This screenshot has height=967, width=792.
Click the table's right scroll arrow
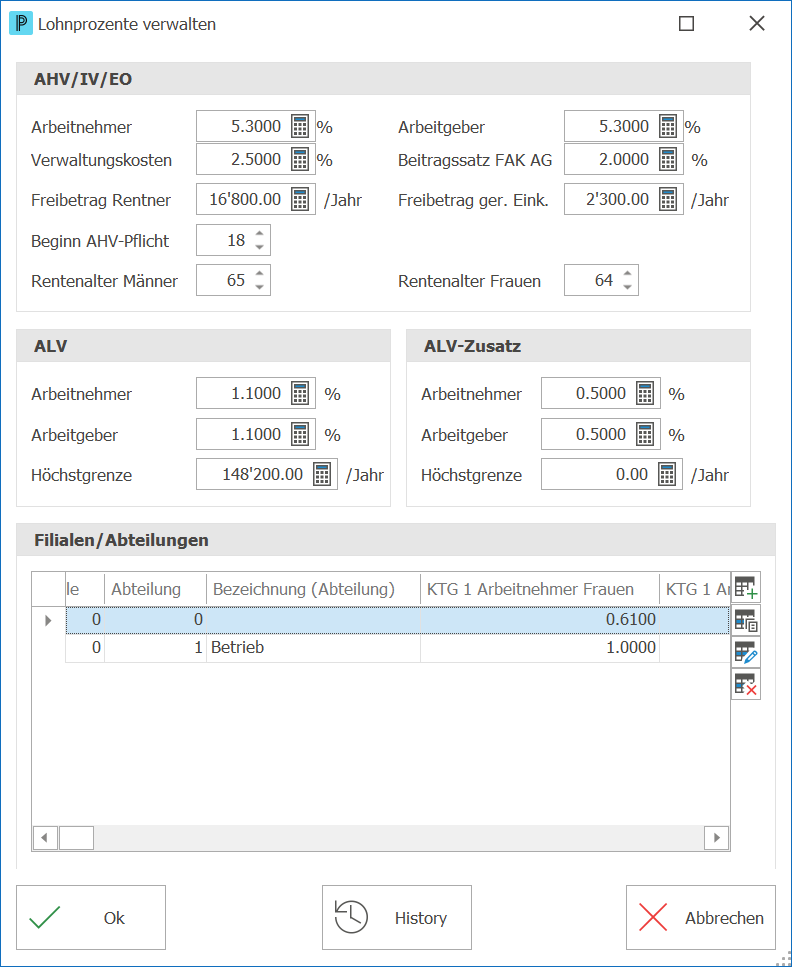point(716,837)
